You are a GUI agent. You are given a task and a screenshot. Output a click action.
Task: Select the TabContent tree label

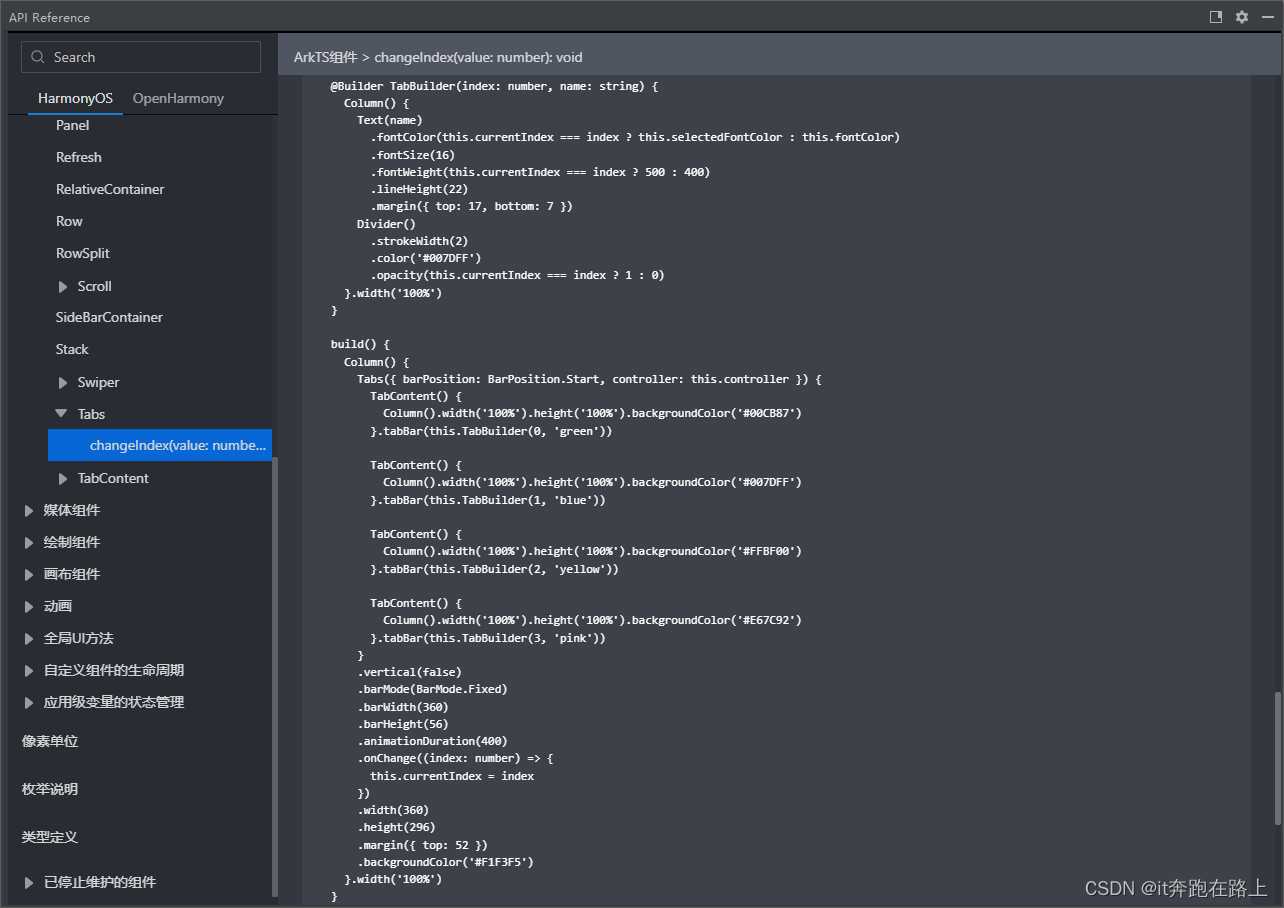(113, 478)
